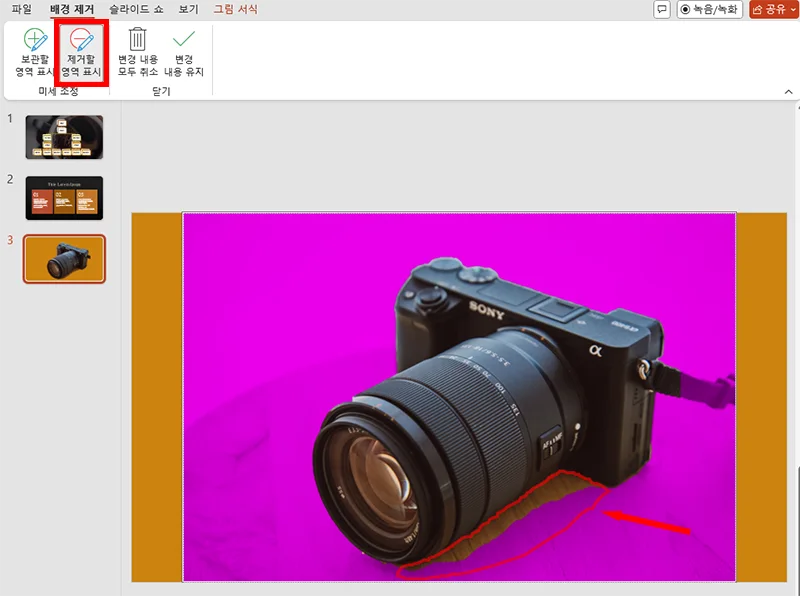Open the 보기 tab
This screenshot has width=800, height=596.
click(188, 9)
